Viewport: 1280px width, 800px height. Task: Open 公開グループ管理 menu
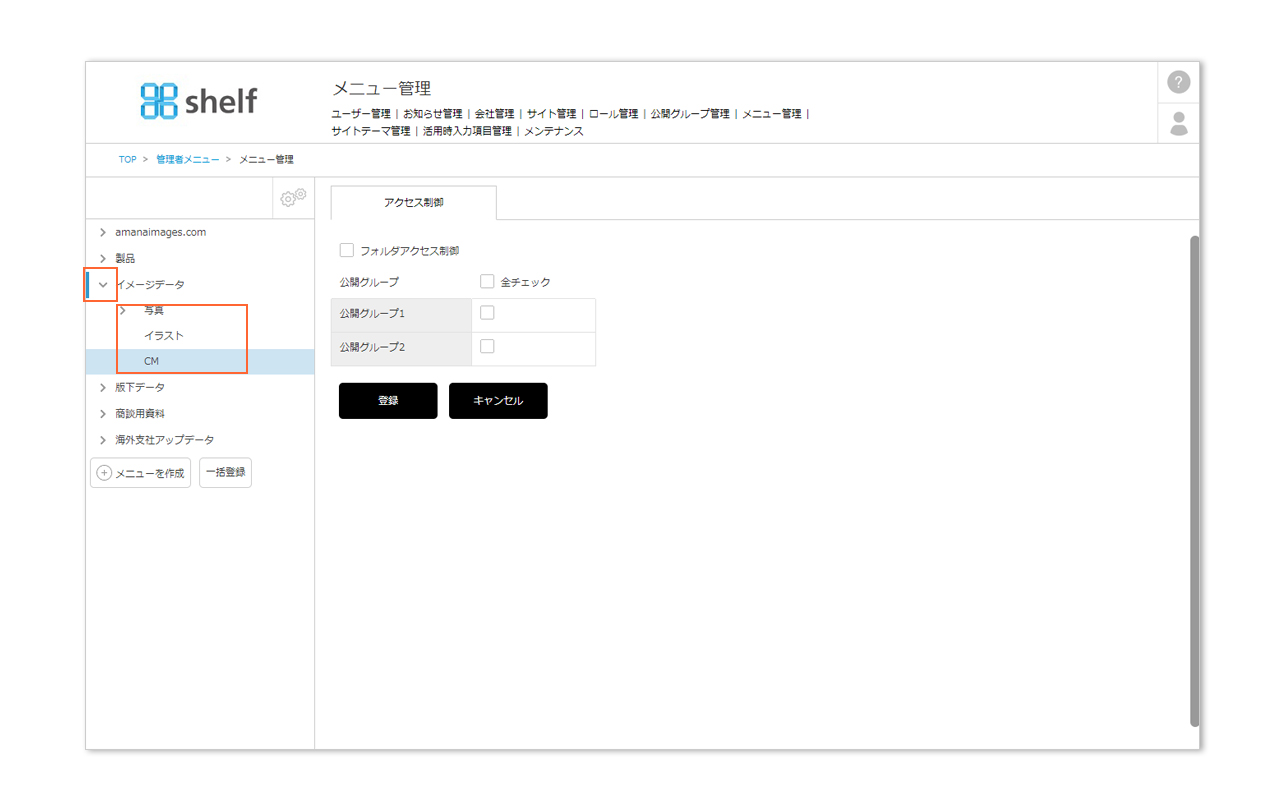tap(690, 114)
